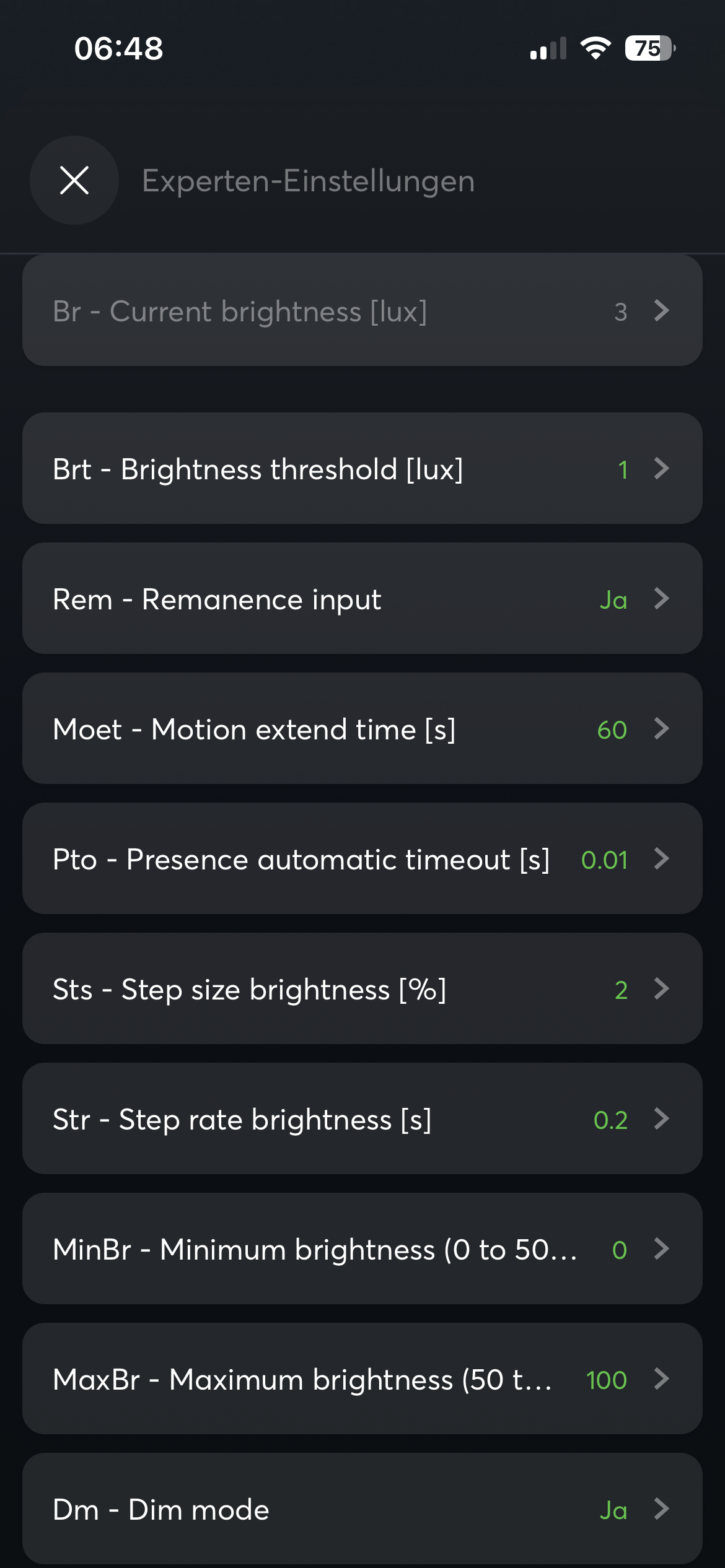Tap chevron beside Brightness threshold value
The height and width of the screenshot is (1568, 725).
[x=661, y=468]
